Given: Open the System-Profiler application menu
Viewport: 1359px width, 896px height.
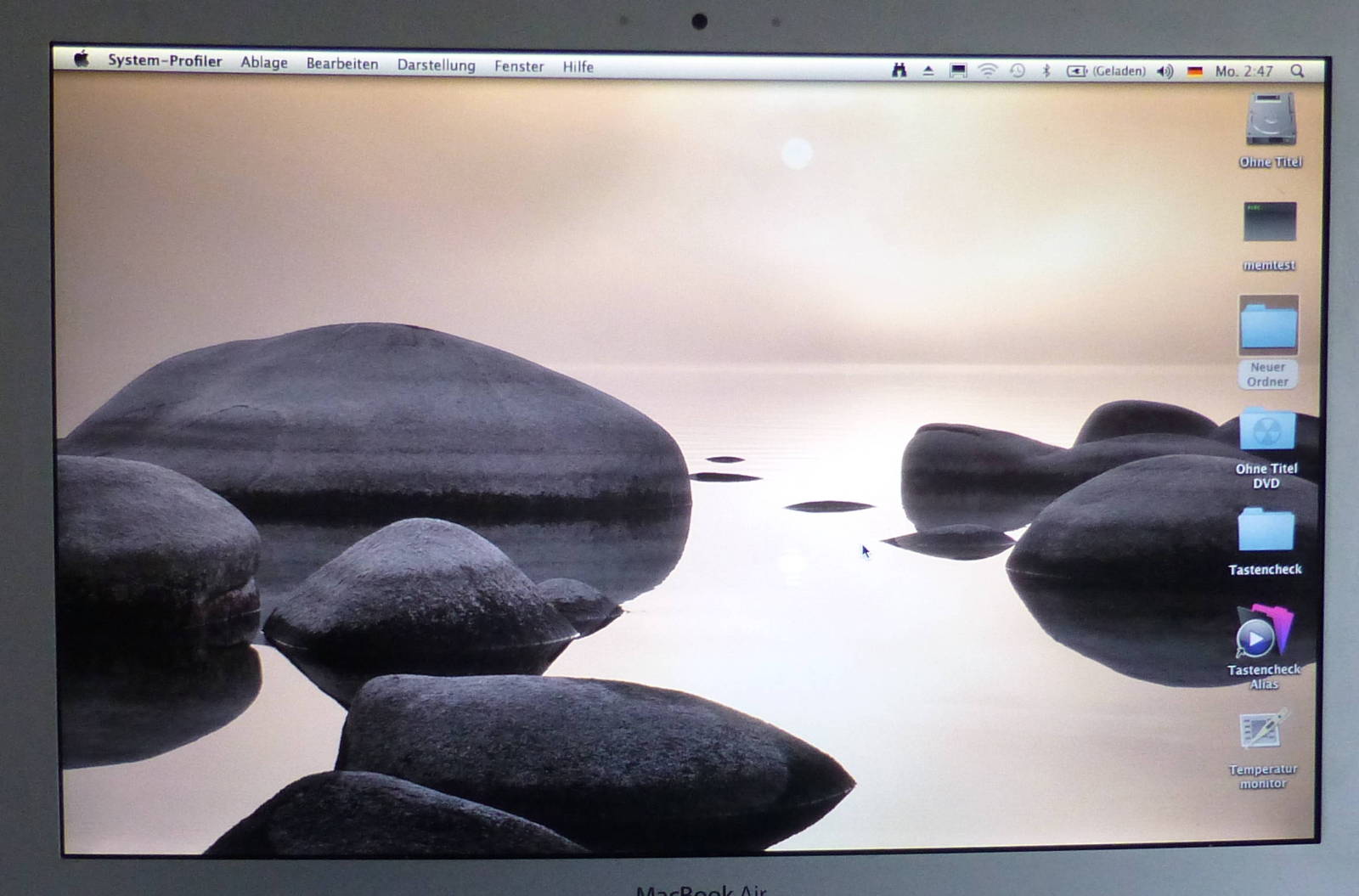Looking at the screenshot, I should coord(165,61).
